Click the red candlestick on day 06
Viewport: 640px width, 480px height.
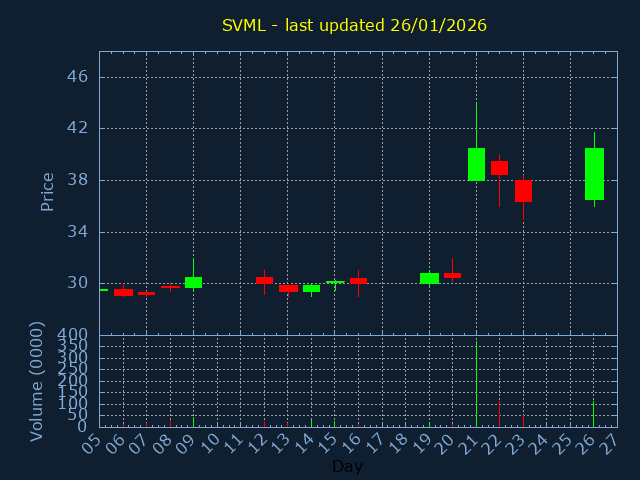[123, 292]
